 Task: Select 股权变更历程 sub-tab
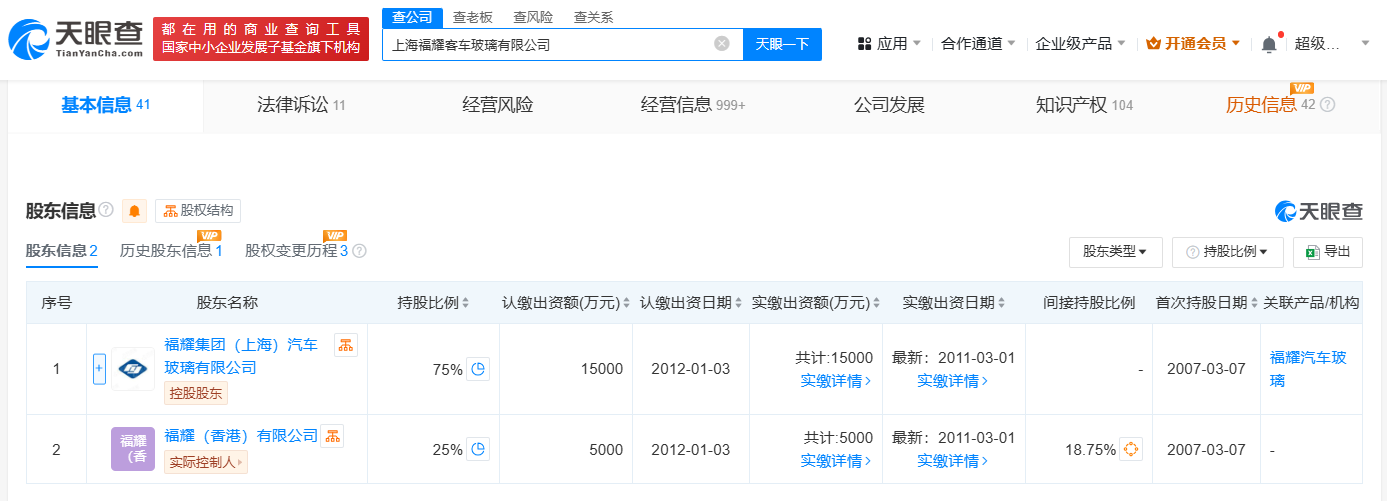296,250
